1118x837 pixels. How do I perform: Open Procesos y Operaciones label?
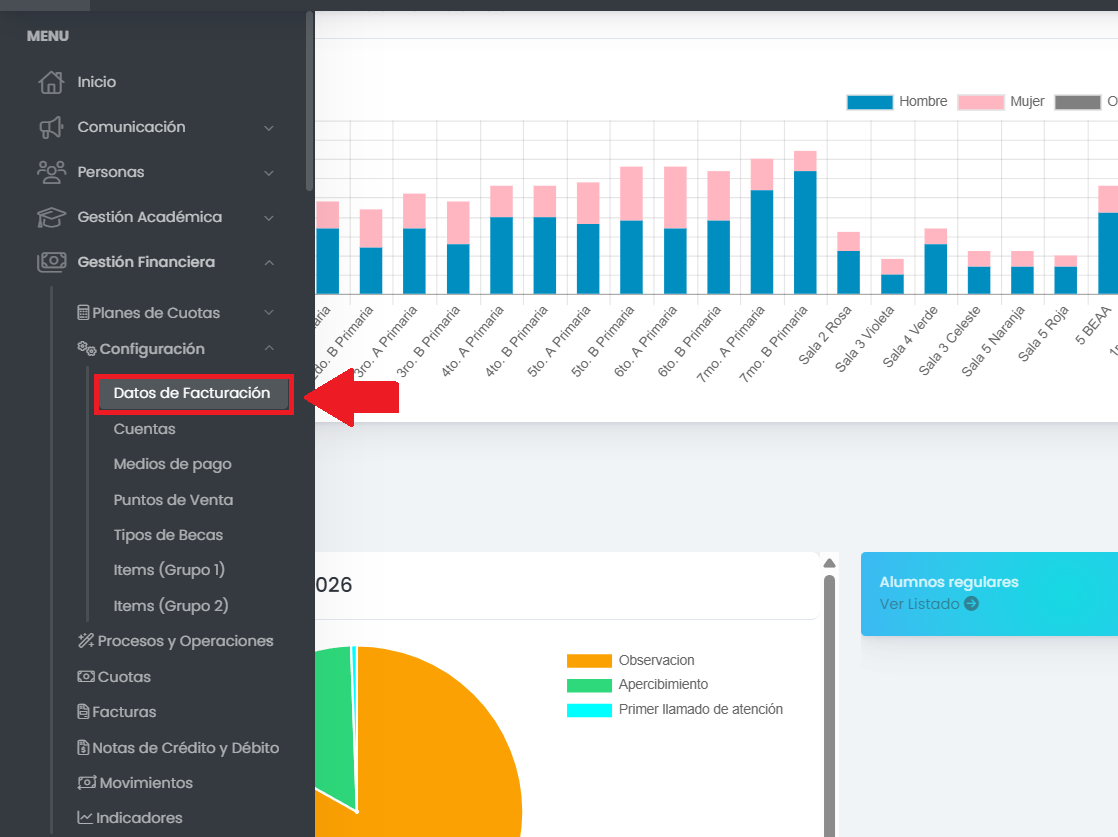click(185, 641)
